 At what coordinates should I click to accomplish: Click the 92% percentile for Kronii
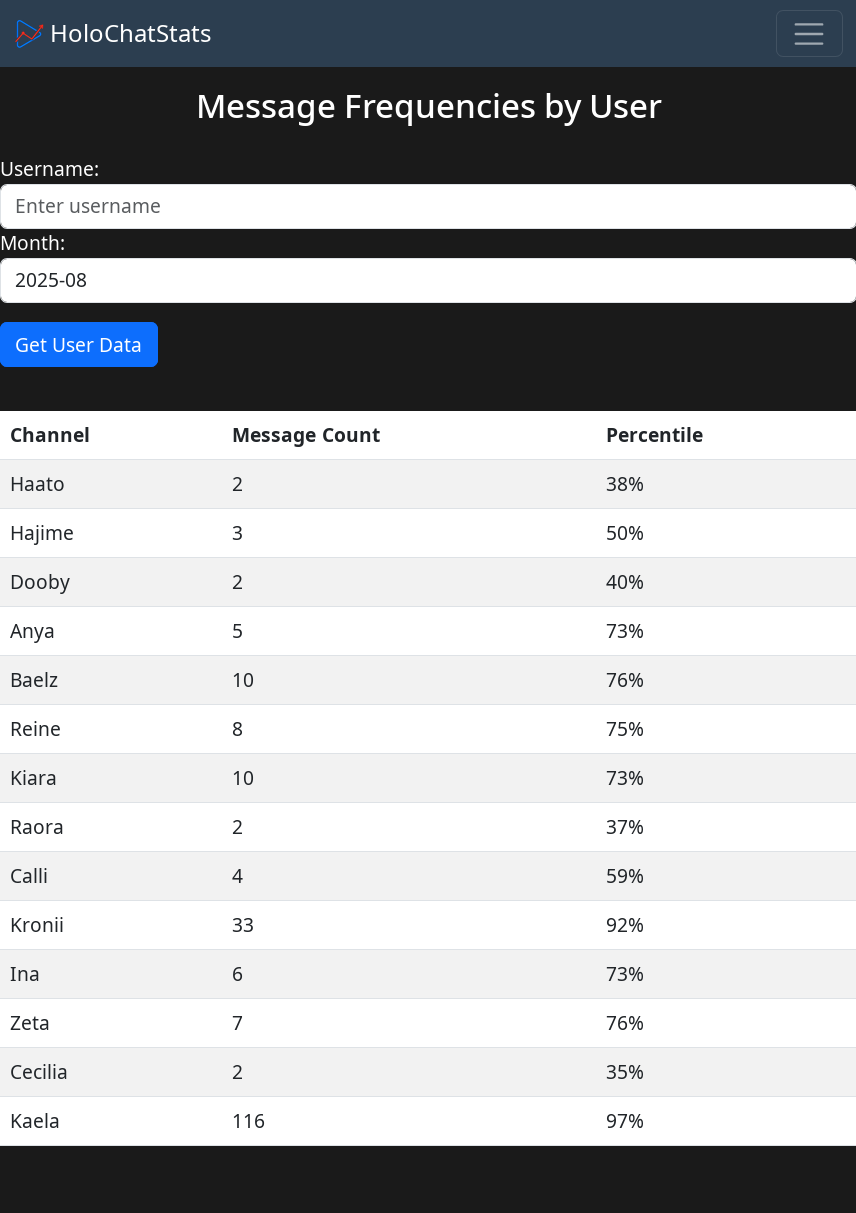click(624, 925)
